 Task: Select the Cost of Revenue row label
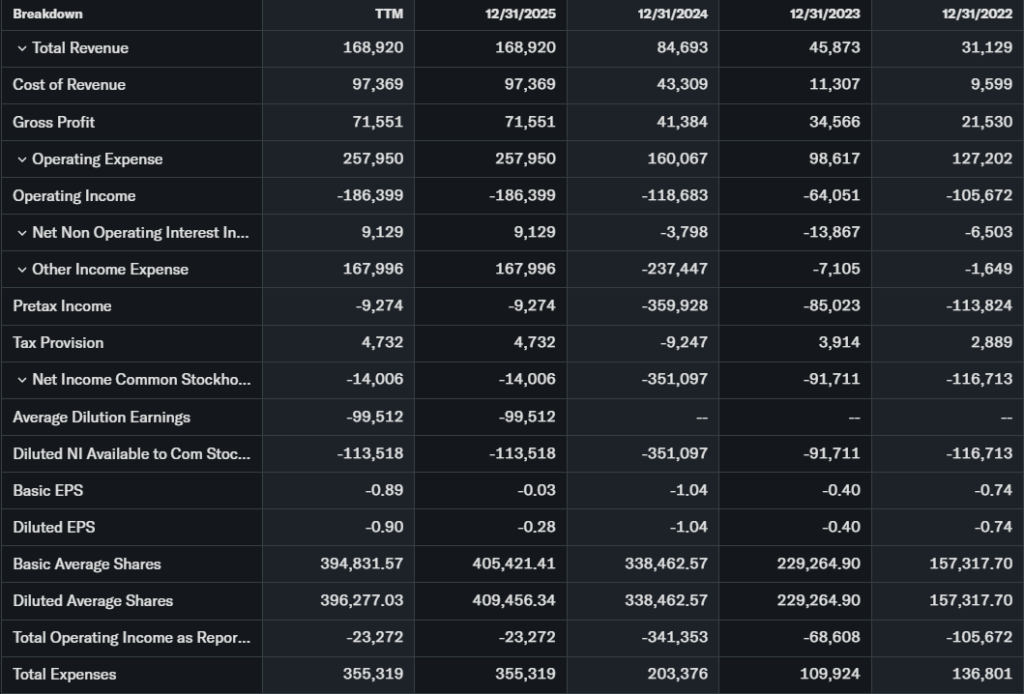point(69,85)
